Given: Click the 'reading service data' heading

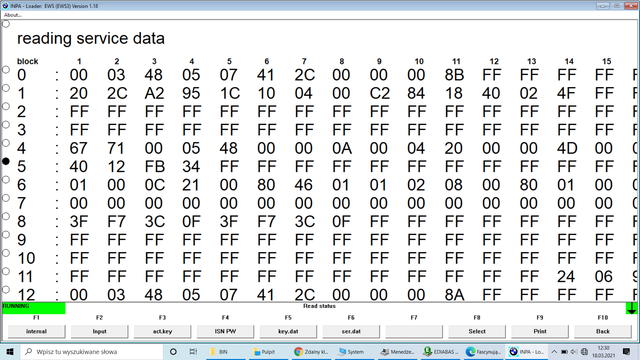Looking at the screenshot, I should click(x=91, y=38).
